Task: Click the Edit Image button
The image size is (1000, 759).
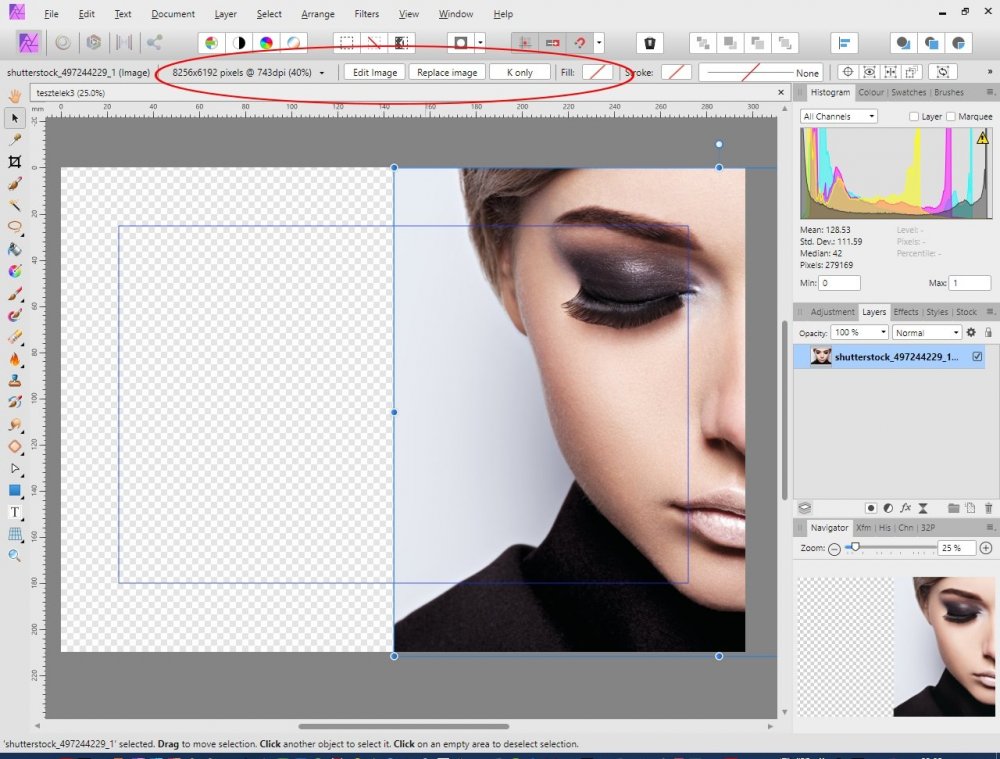Action: coord(375,72)
